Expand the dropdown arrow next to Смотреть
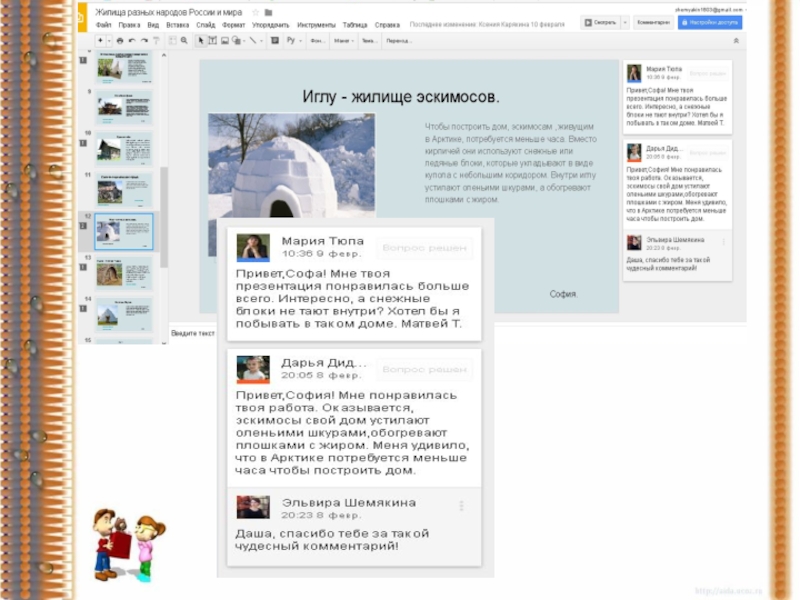800x600 pixels. click(625, 22)
